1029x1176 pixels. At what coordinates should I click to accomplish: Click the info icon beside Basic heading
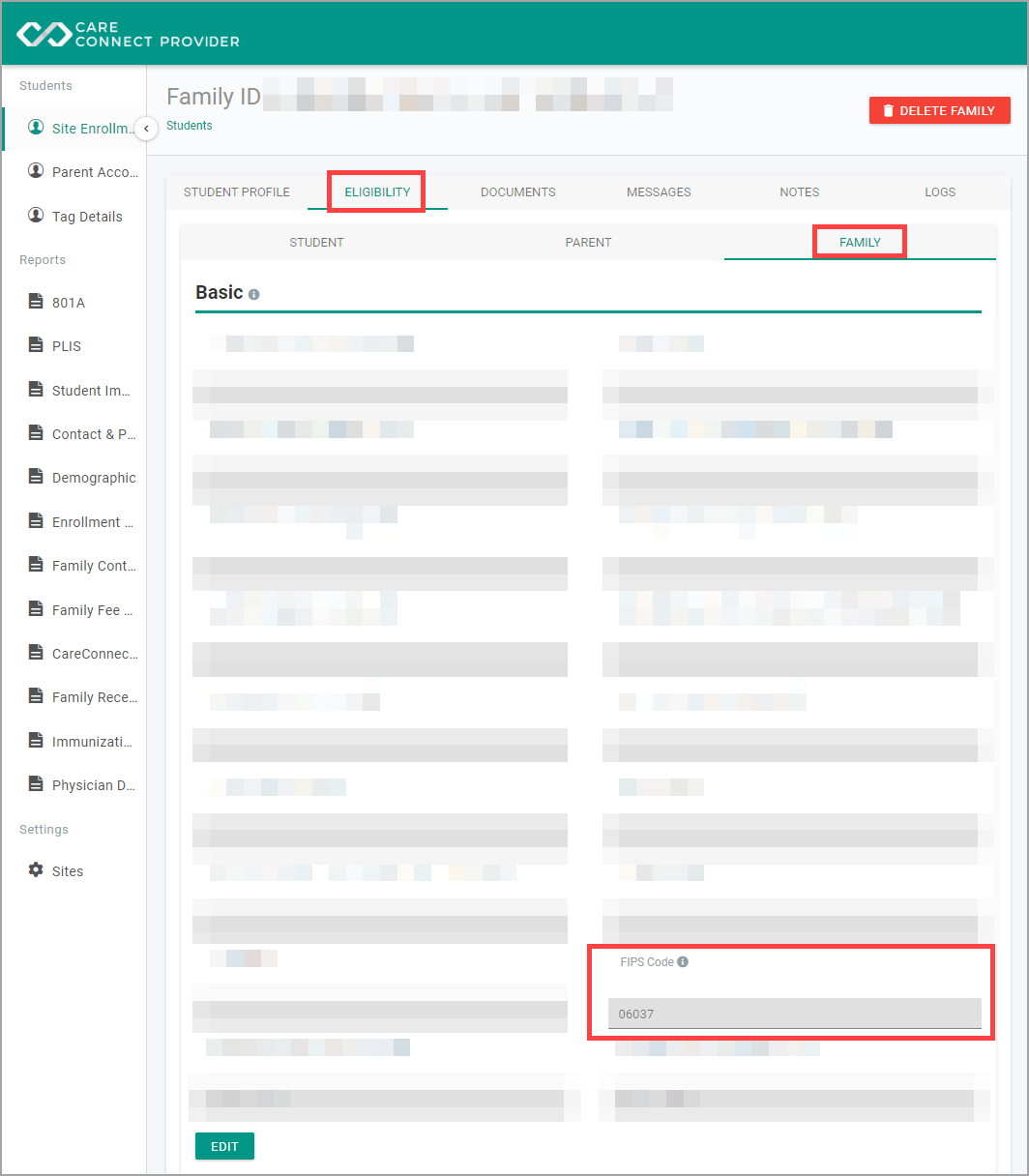point(253,294)
